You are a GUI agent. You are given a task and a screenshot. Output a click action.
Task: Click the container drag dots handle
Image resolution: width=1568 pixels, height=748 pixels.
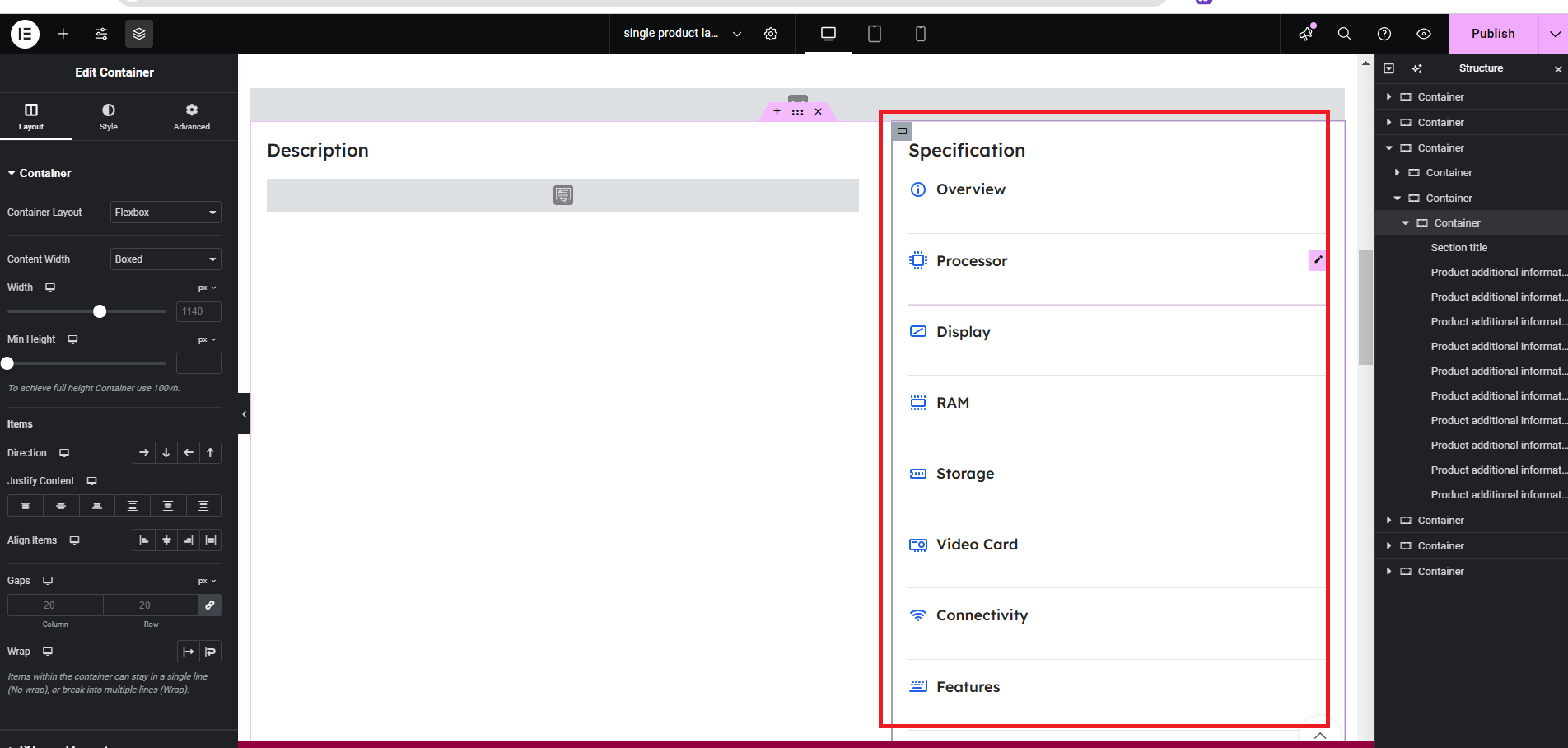[797, 111]
